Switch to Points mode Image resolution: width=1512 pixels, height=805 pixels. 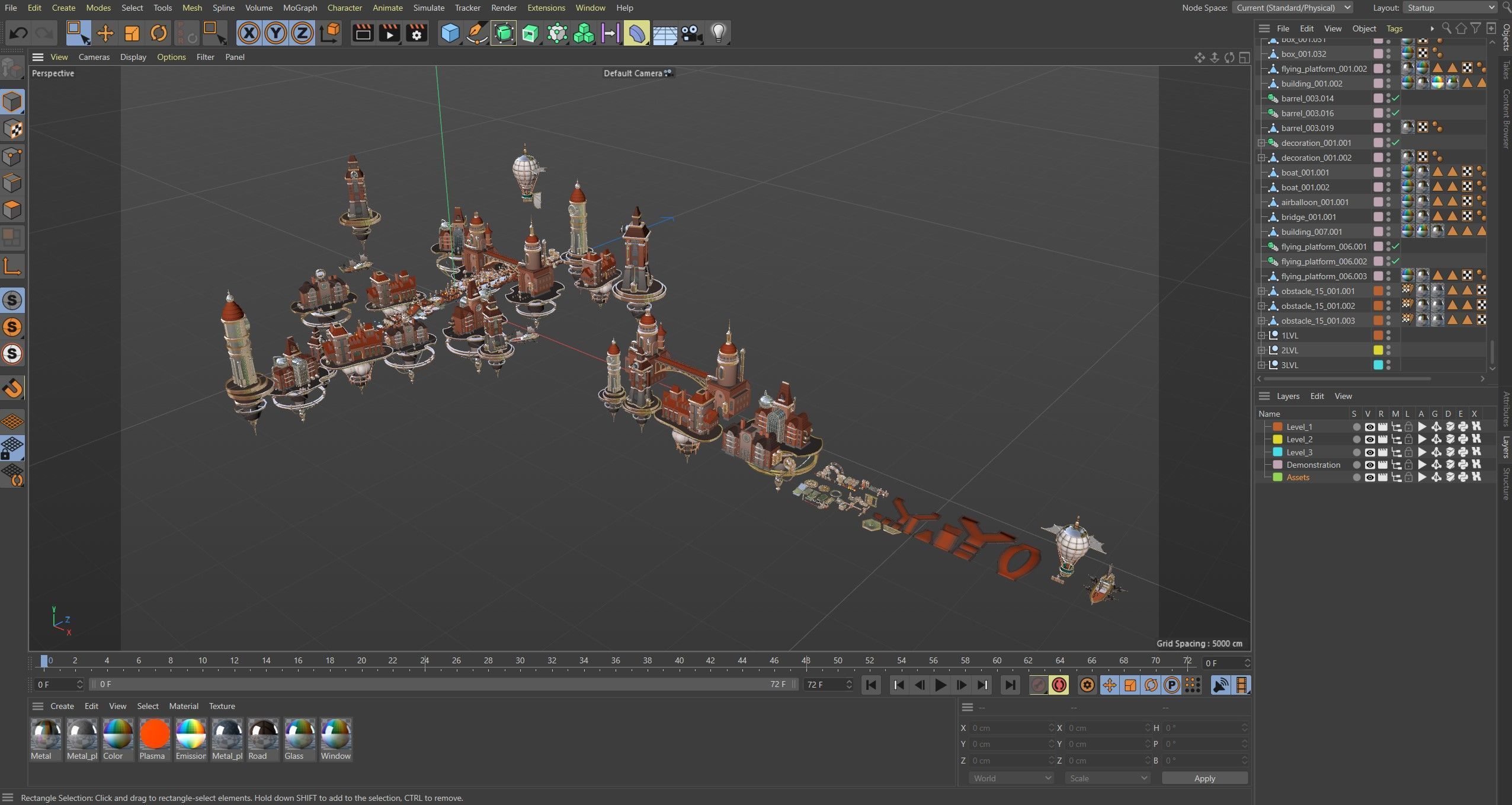click(12, 156)
